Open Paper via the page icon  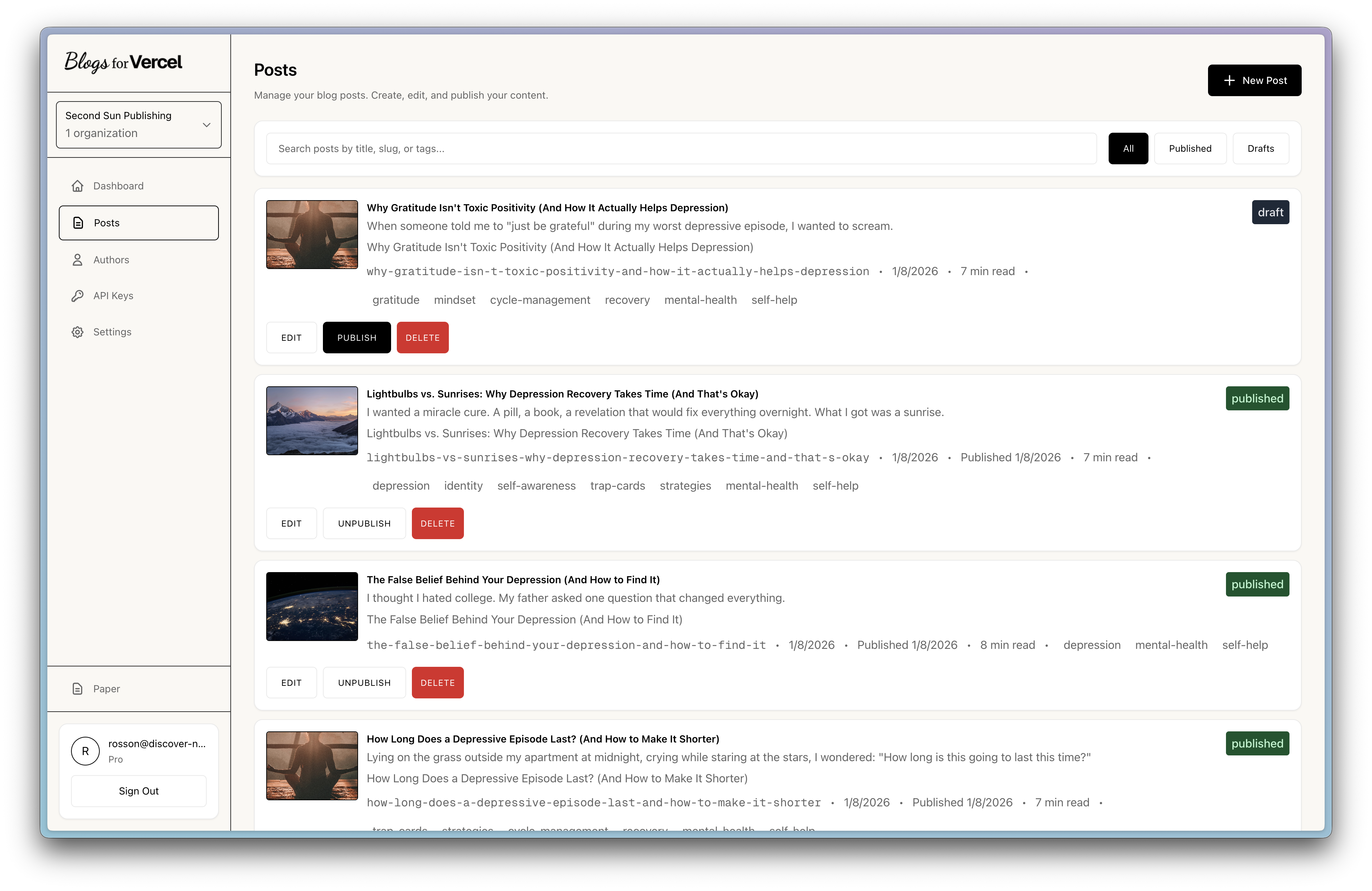79,688
